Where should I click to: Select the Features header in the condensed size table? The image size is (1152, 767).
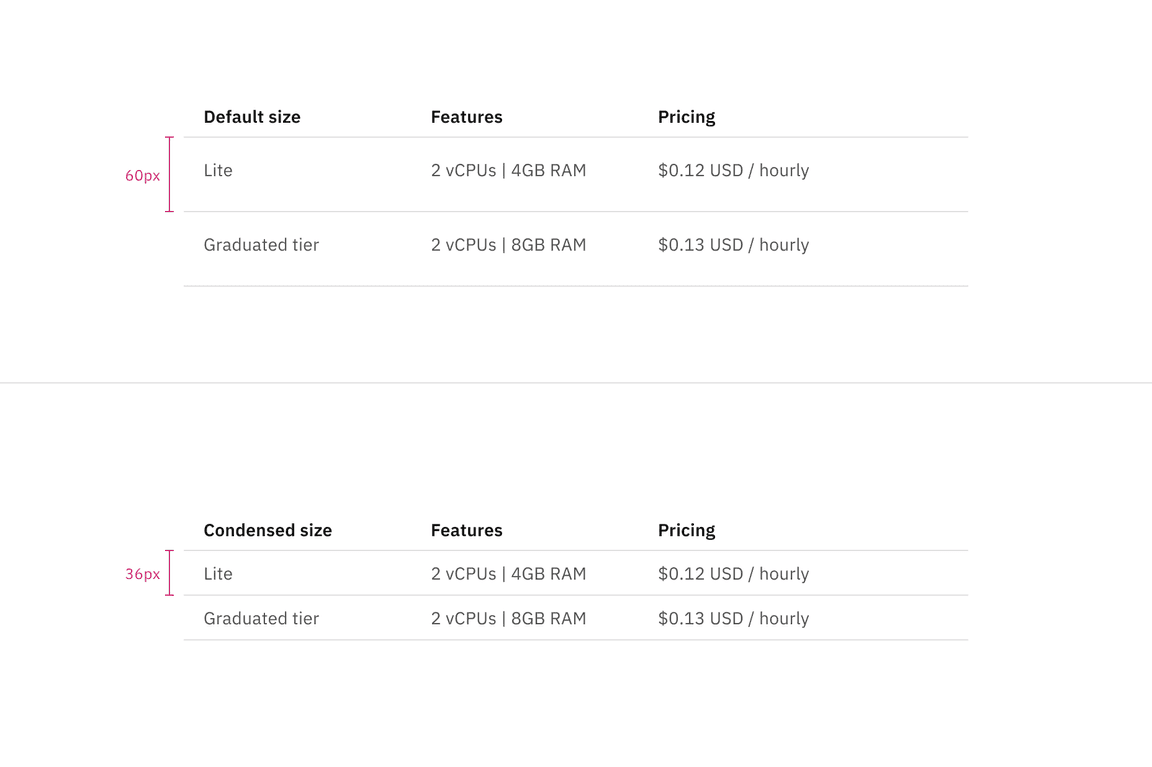(466, 530)
